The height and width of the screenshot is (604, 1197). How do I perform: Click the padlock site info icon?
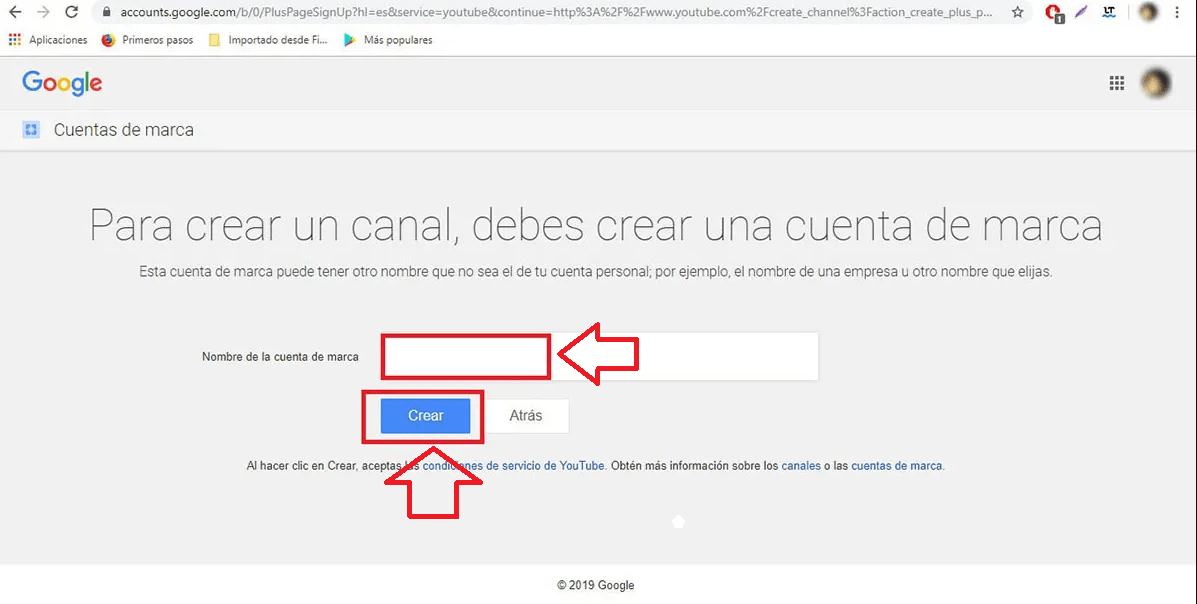click(x=107, y=12)
